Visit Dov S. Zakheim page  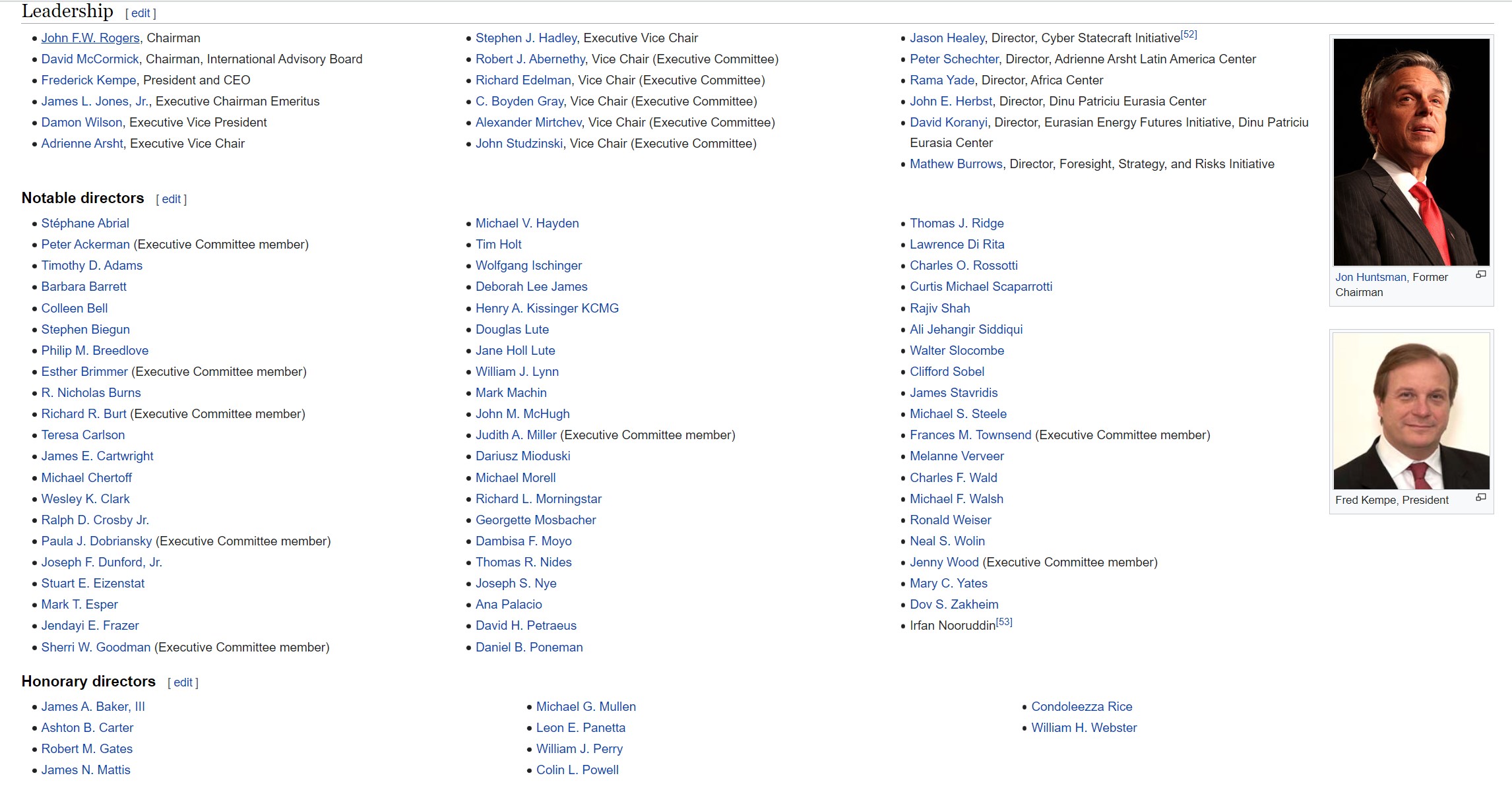(954, 605)
